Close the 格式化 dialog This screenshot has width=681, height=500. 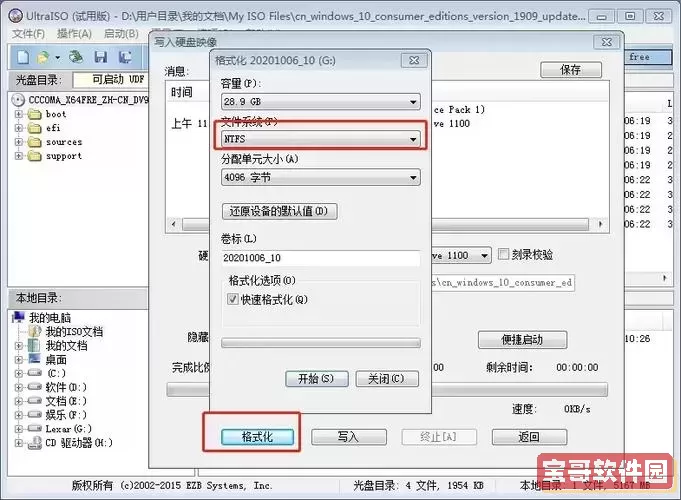click(x=414, y=60)
